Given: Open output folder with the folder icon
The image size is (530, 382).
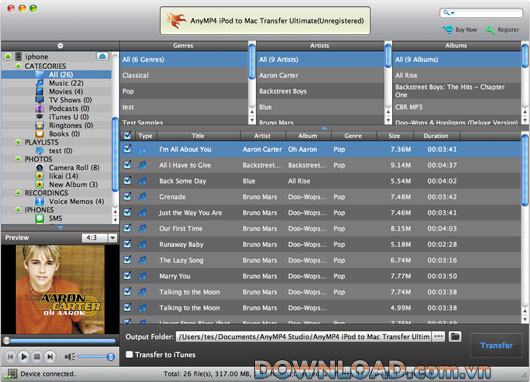Looking at the screenshot, I should [455, 336].
